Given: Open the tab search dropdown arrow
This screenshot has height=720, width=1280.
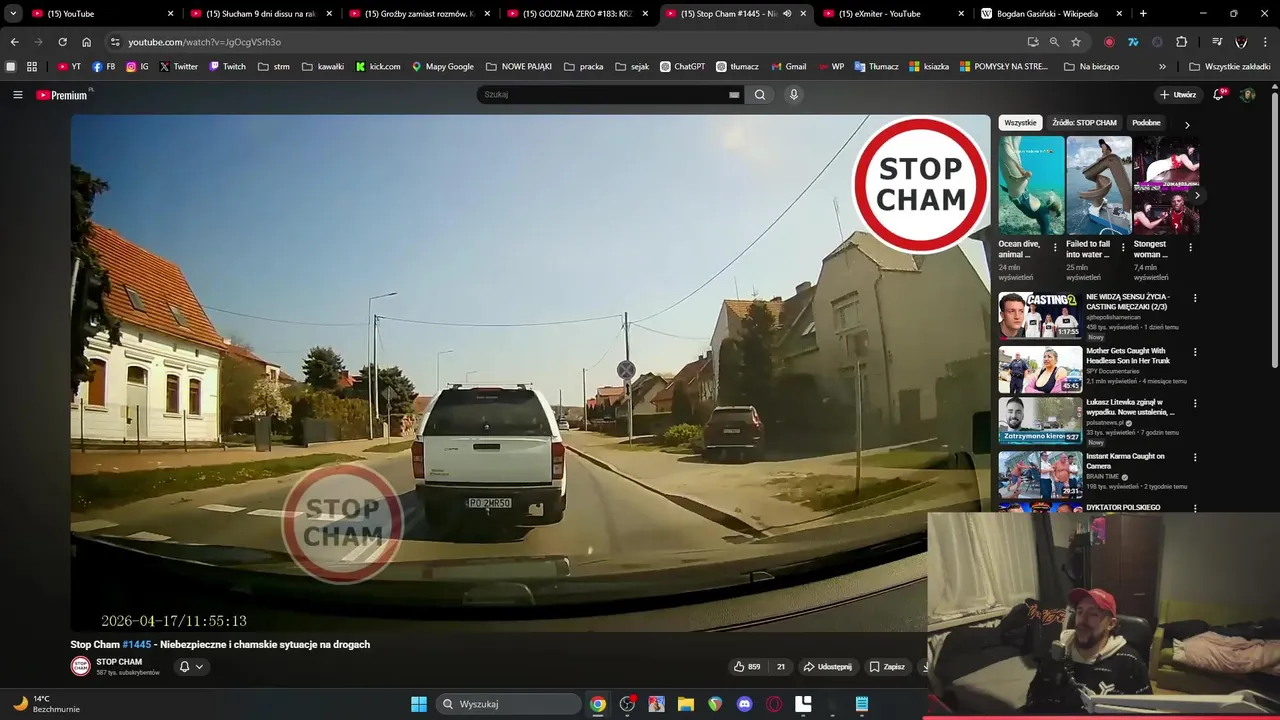Looking at the screenshot, I should coord(13,14).
